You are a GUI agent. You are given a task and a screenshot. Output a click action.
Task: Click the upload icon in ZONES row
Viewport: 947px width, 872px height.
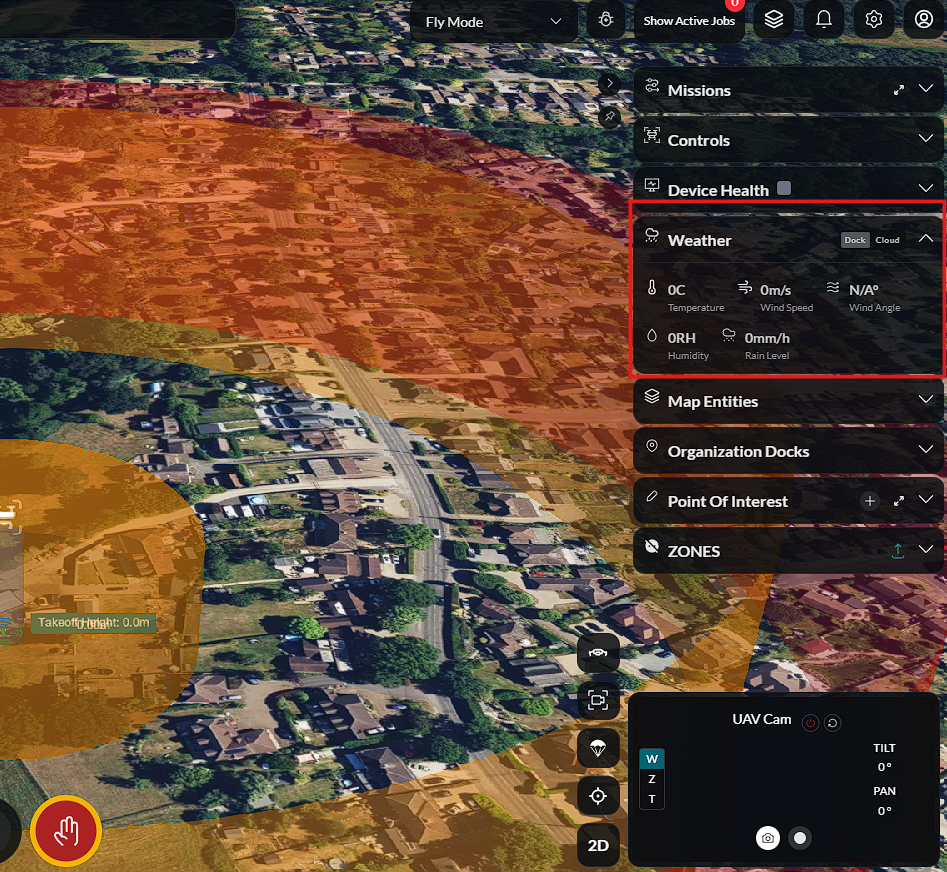898,550
